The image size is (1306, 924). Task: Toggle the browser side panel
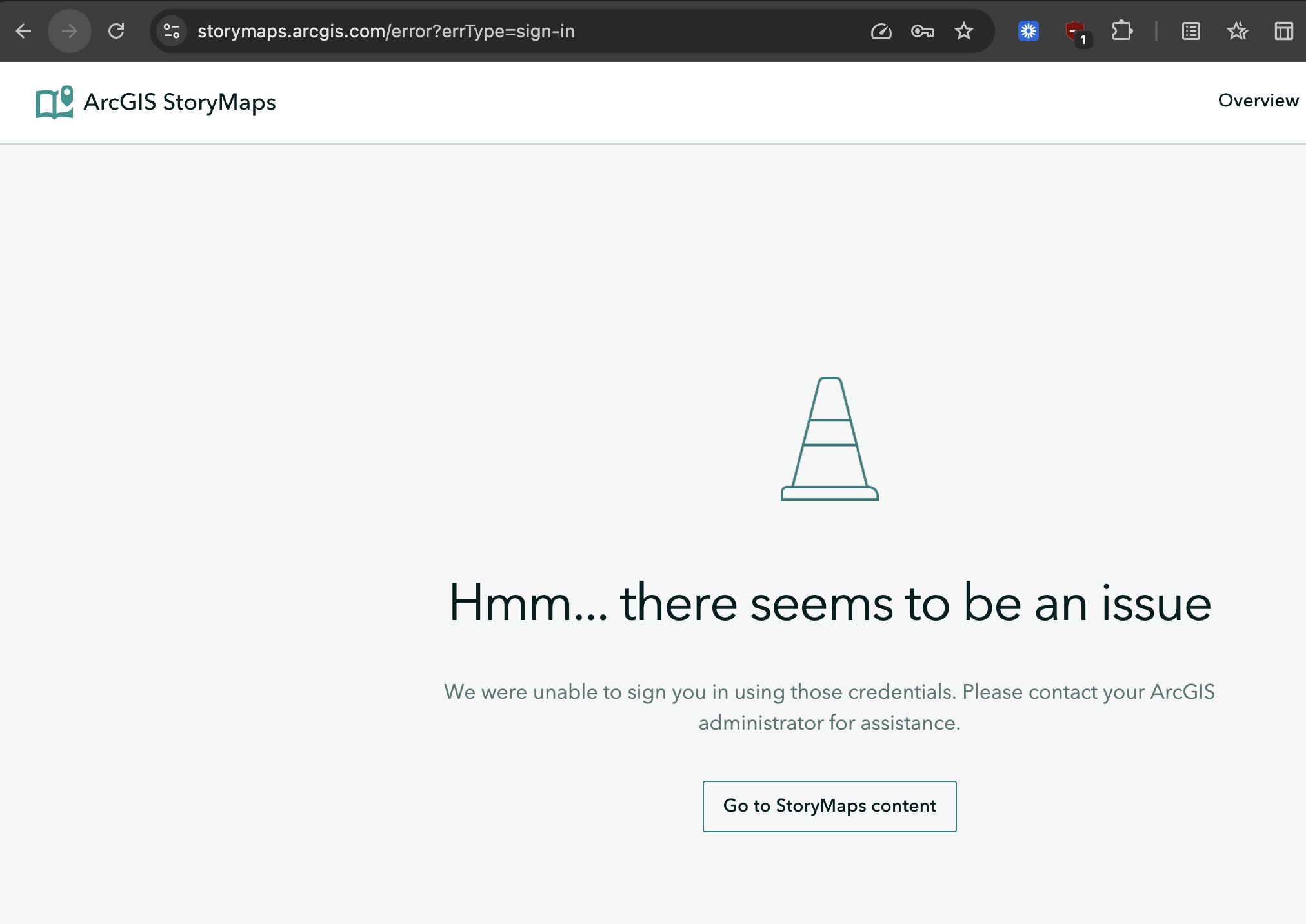(x=1284, y=31)
